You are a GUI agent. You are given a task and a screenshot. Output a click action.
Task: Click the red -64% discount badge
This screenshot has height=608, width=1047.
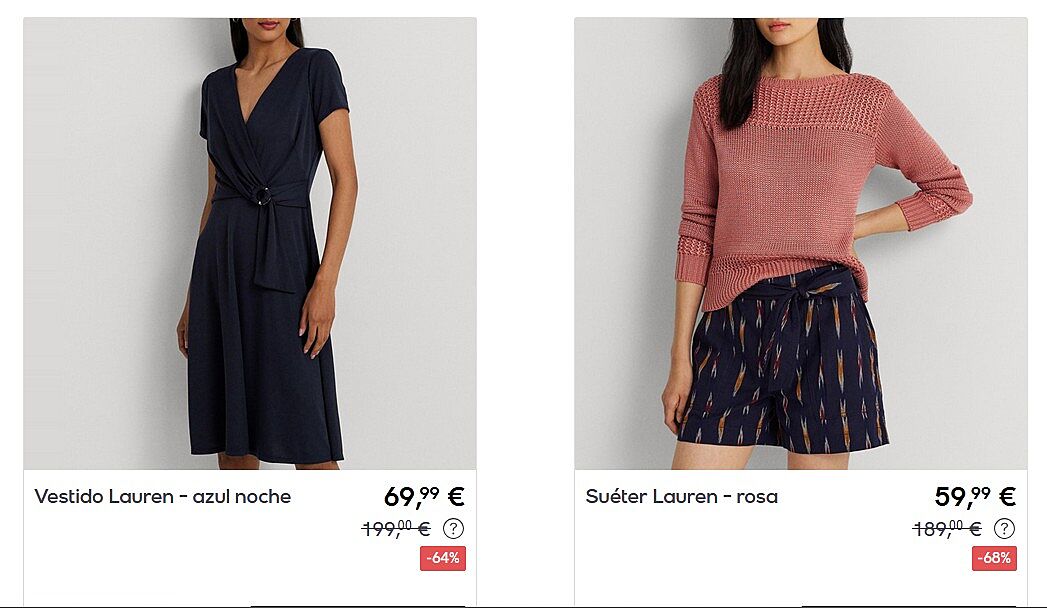[443, 558]
